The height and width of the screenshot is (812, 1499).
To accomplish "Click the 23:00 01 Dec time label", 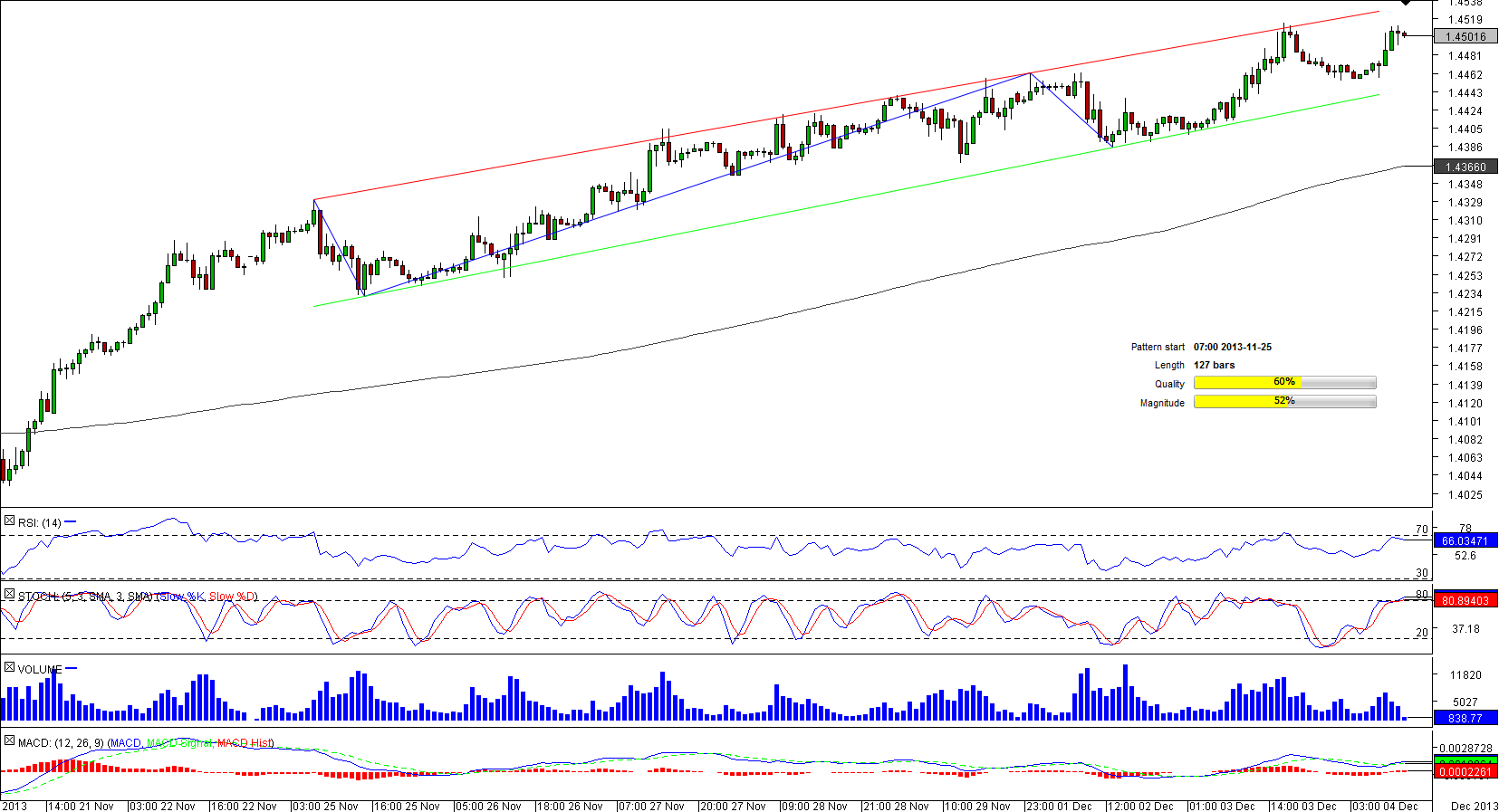I will pyautogui.click(x=1060, y=807).
